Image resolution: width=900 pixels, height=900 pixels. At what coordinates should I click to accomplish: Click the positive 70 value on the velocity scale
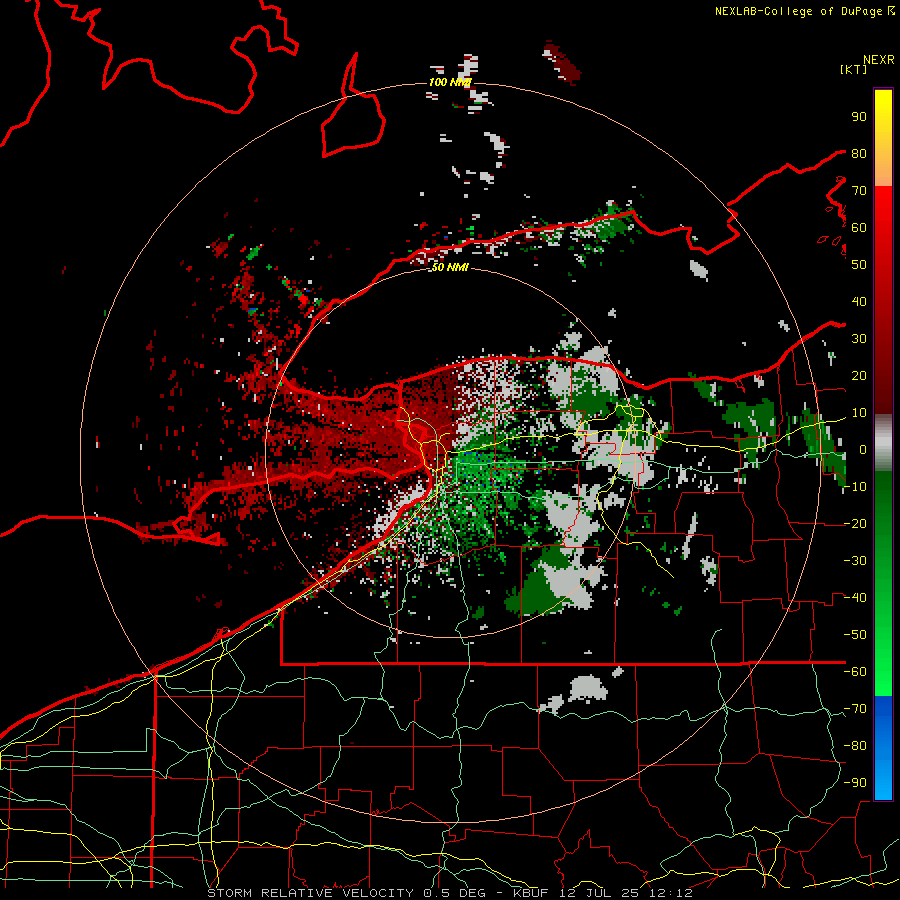(859, 191)
